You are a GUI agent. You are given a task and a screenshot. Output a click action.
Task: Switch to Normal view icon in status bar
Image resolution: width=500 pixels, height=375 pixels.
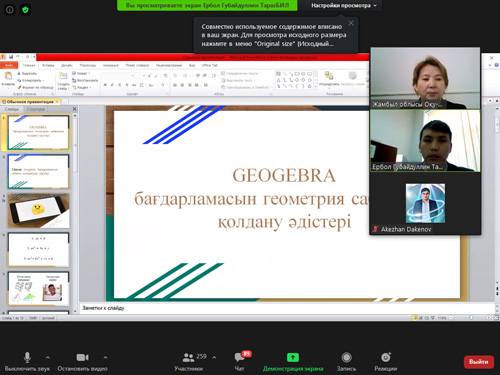click(415, 318)
